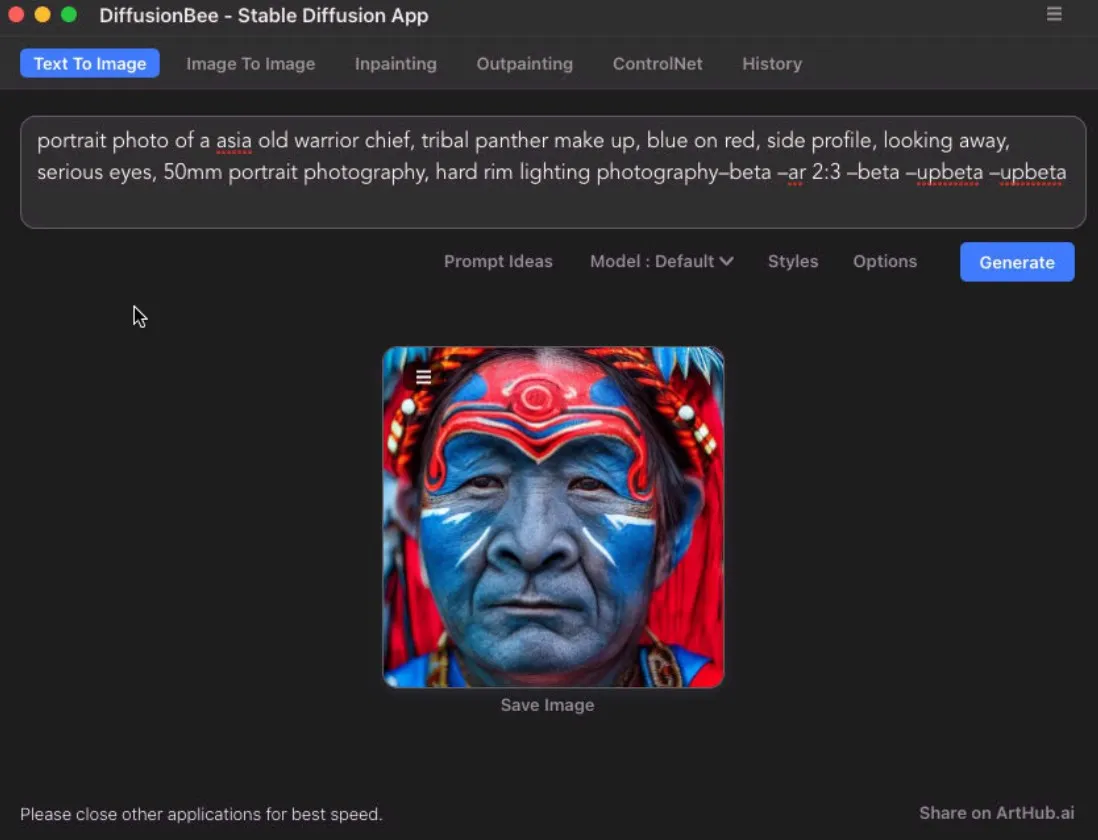
Task: Open the Share on ArtHub.ai link
Action: point(997,813)
